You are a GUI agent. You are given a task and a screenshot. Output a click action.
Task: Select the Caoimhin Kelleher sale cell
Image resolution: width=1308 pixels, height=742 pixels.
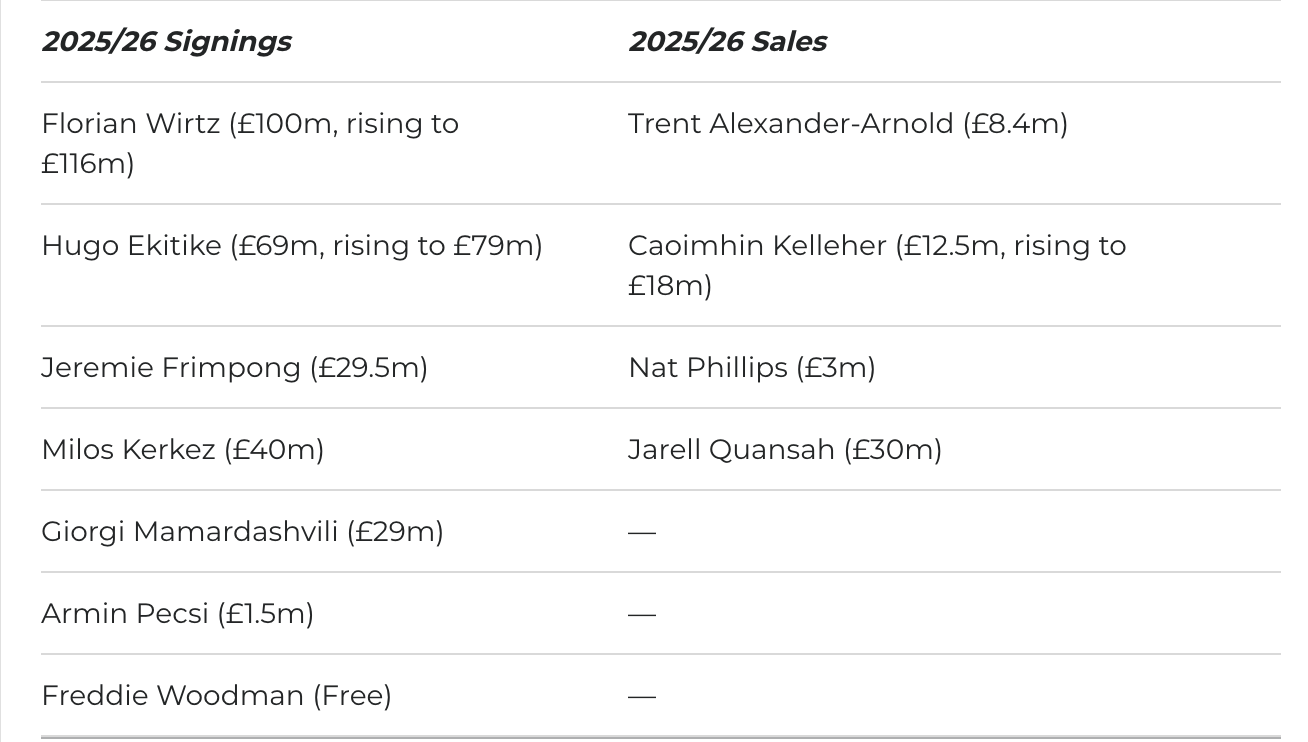pyautogui.click(x=877, y=265)
